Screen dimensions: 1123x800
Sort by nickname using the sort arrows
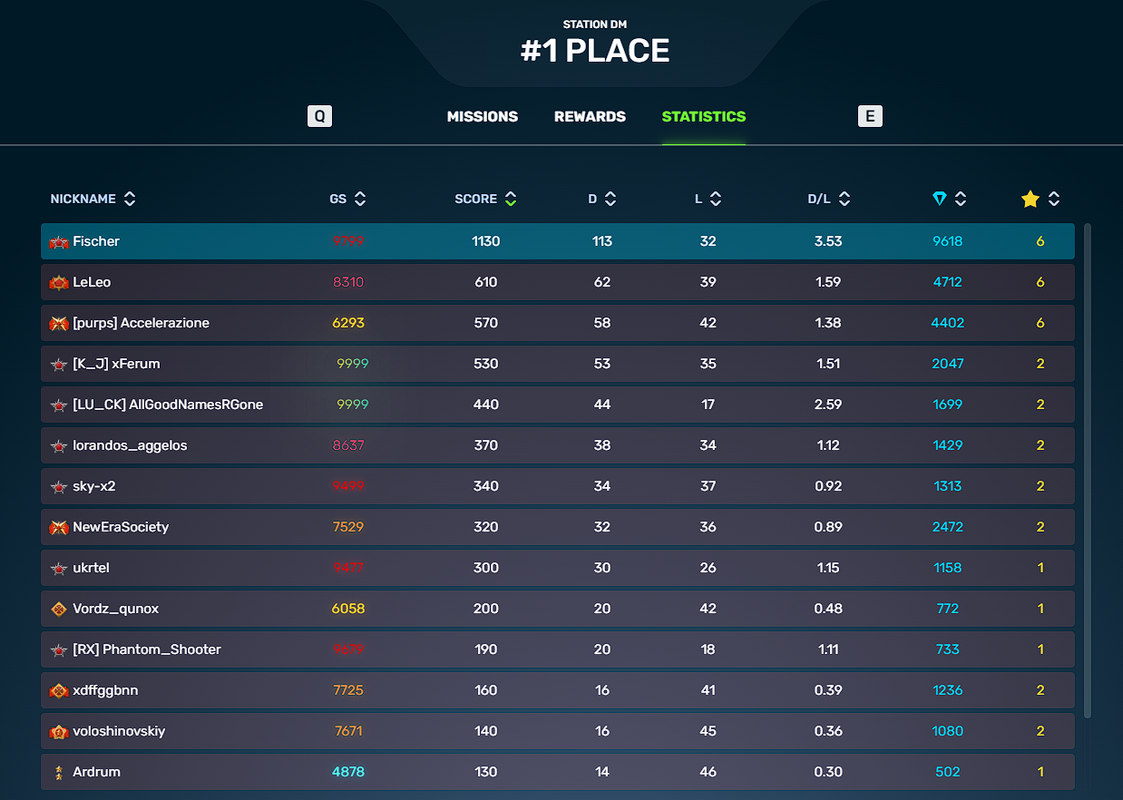(x=130, y=198)
